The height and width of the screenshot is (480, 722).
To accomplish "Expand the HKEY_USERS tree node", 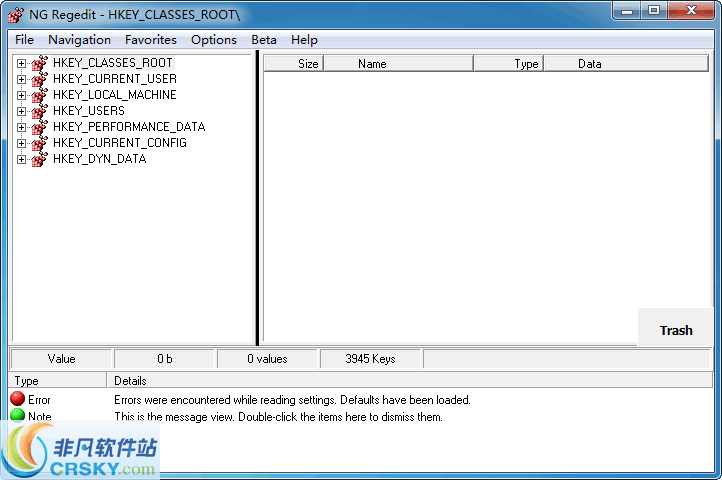I will (21, 111).
